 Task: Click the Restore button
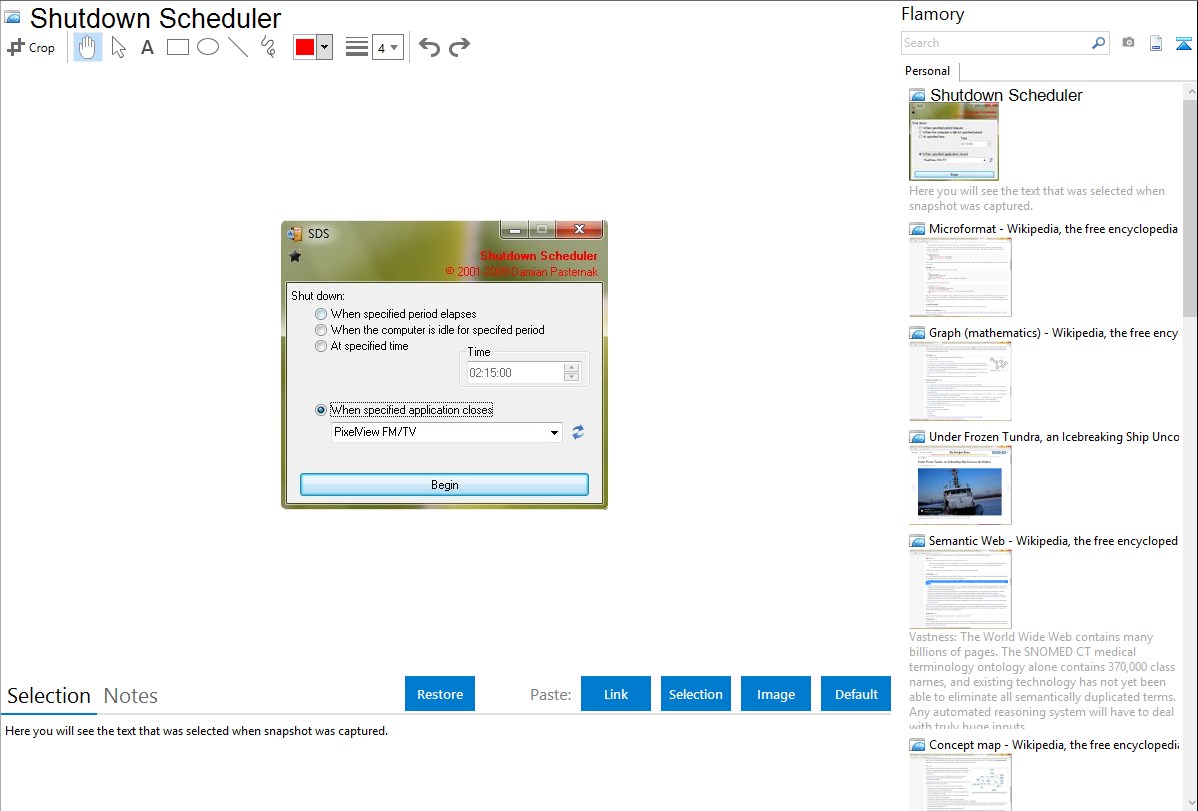(440, 694)
